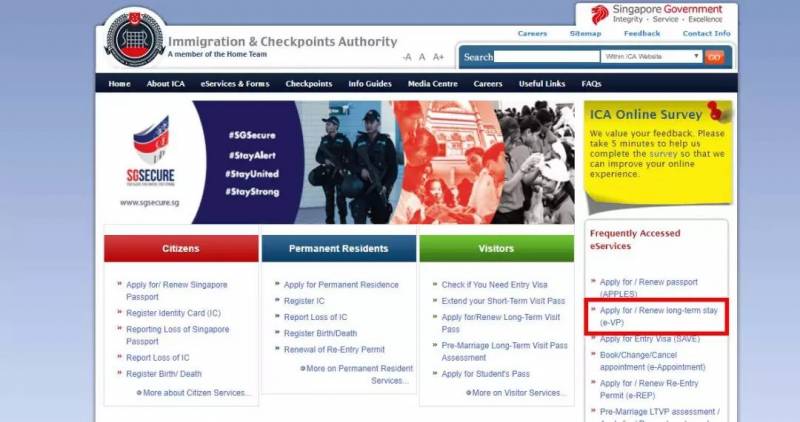Open Apply for / Renew long-term stay (e-VP)
Viewport: 800px width, 422px height.
pyautogui.click(x=658, y=316)
